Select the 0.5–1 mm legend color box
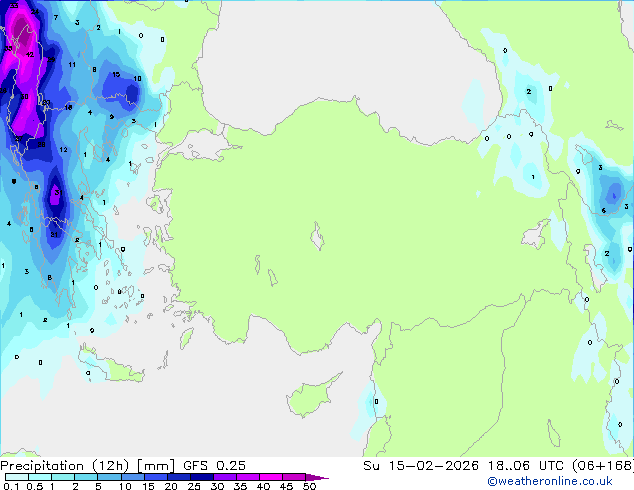This screenshot has width=634, height=490. tap(40, 477)
